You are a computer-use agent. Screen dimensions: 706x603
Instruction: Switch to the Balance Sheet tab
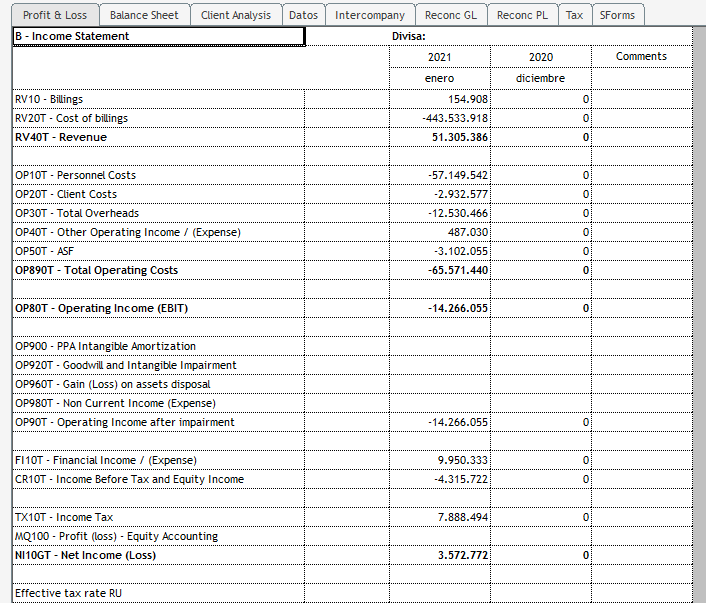pos(144,15)
